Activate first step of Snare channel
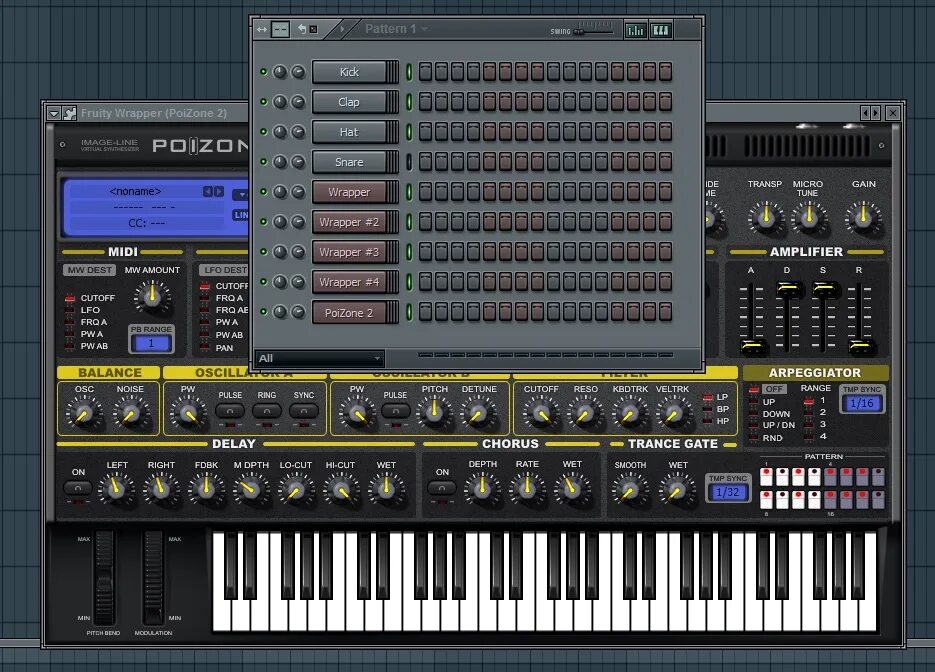 tap(425, 162)
